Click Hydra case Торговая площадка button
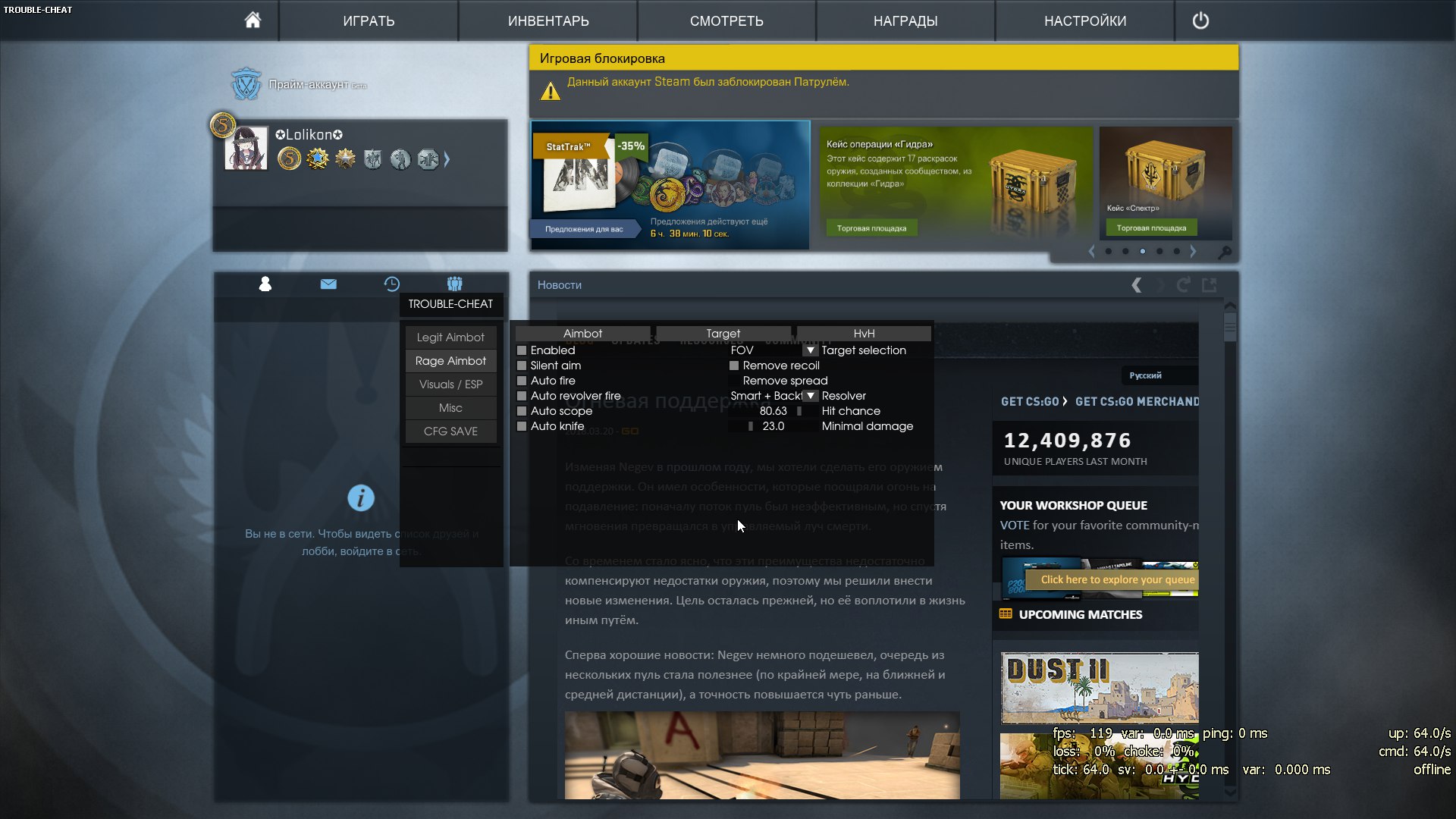 click(871, 228)
